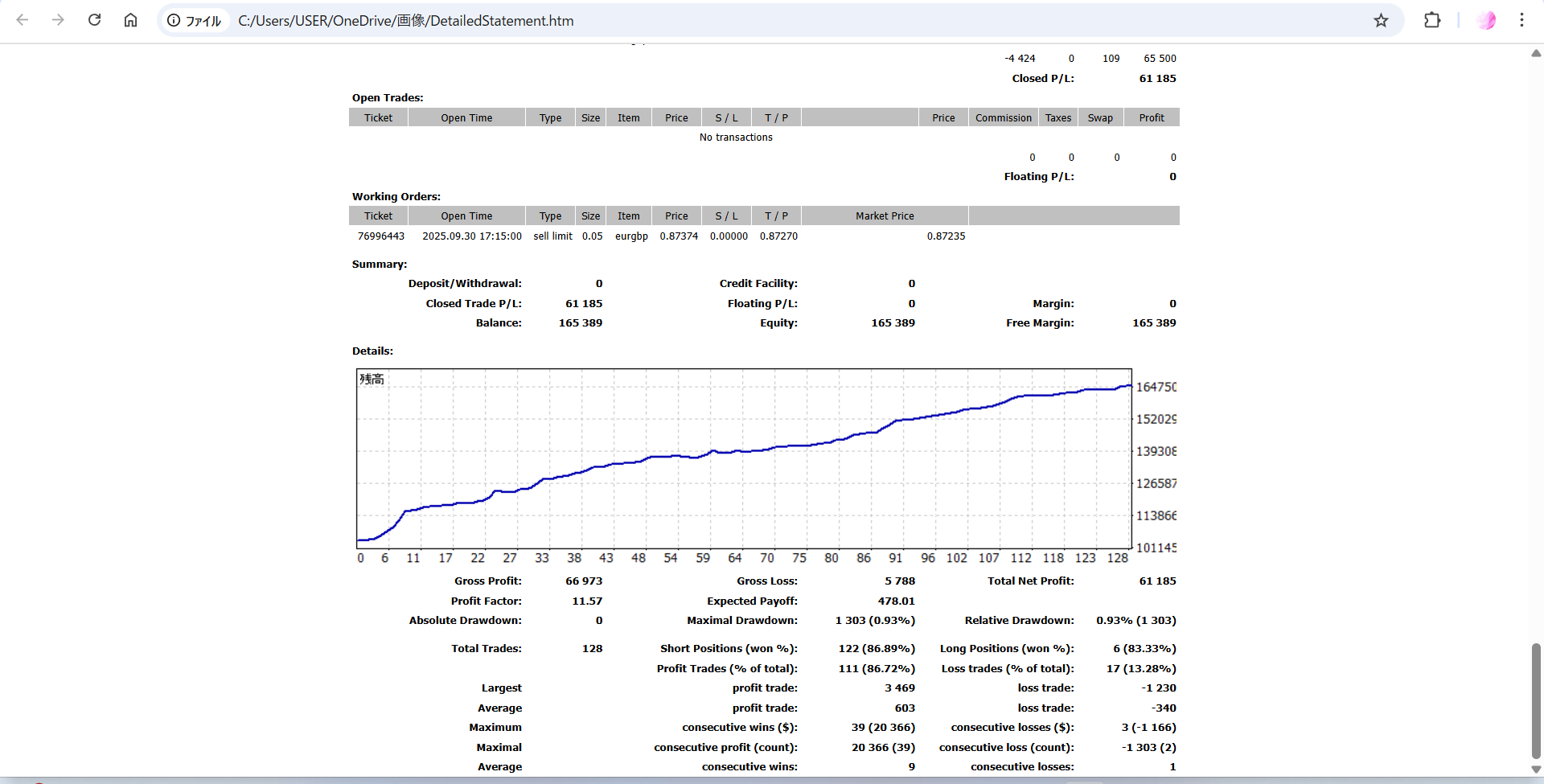Open the pink profile avatar
This screenshot has height=784, width=1544.
1486,20
